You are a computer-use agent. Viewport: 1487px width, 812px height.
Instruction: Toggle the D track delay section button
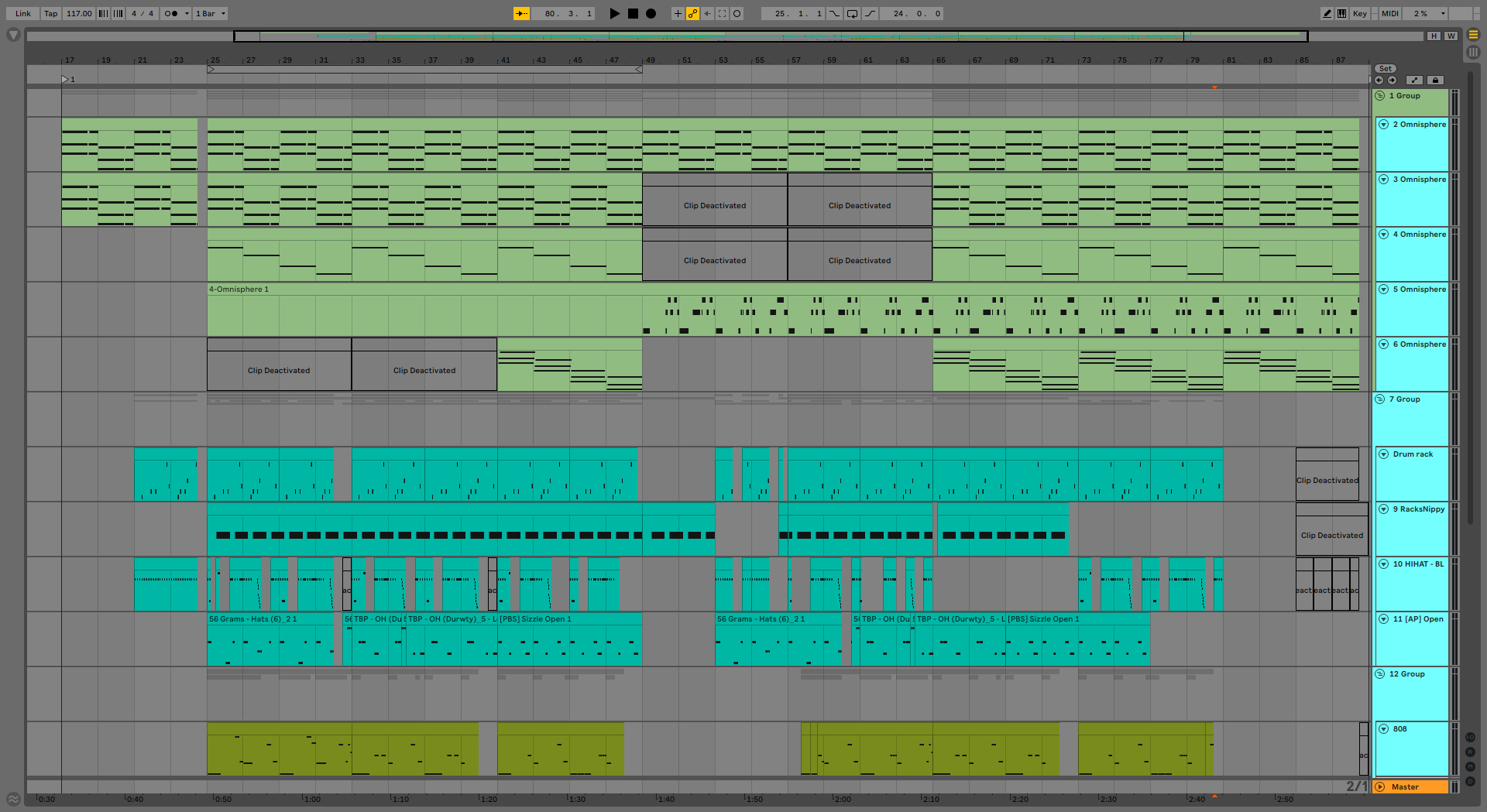pyautogui.click(x=1470, y=782)
